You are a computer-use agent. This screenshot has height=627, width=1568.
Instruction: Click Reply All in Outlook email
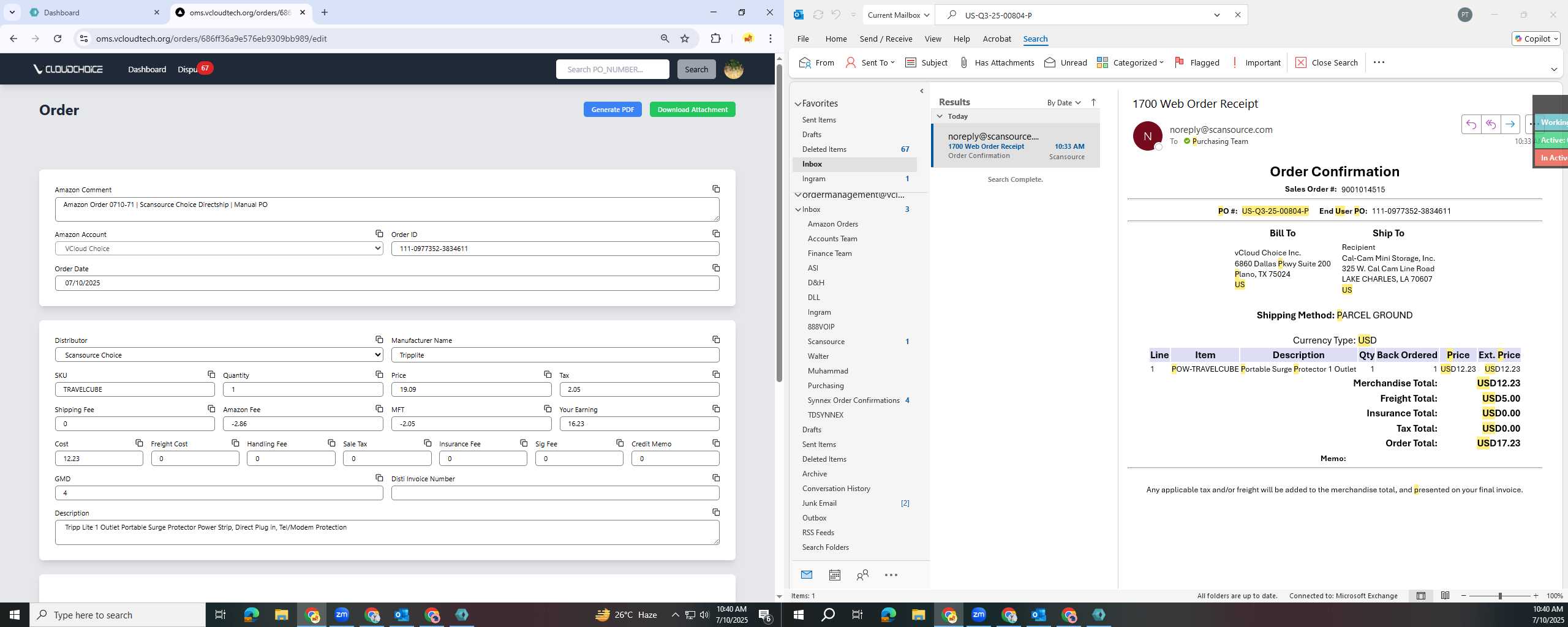pos(1491,124)
